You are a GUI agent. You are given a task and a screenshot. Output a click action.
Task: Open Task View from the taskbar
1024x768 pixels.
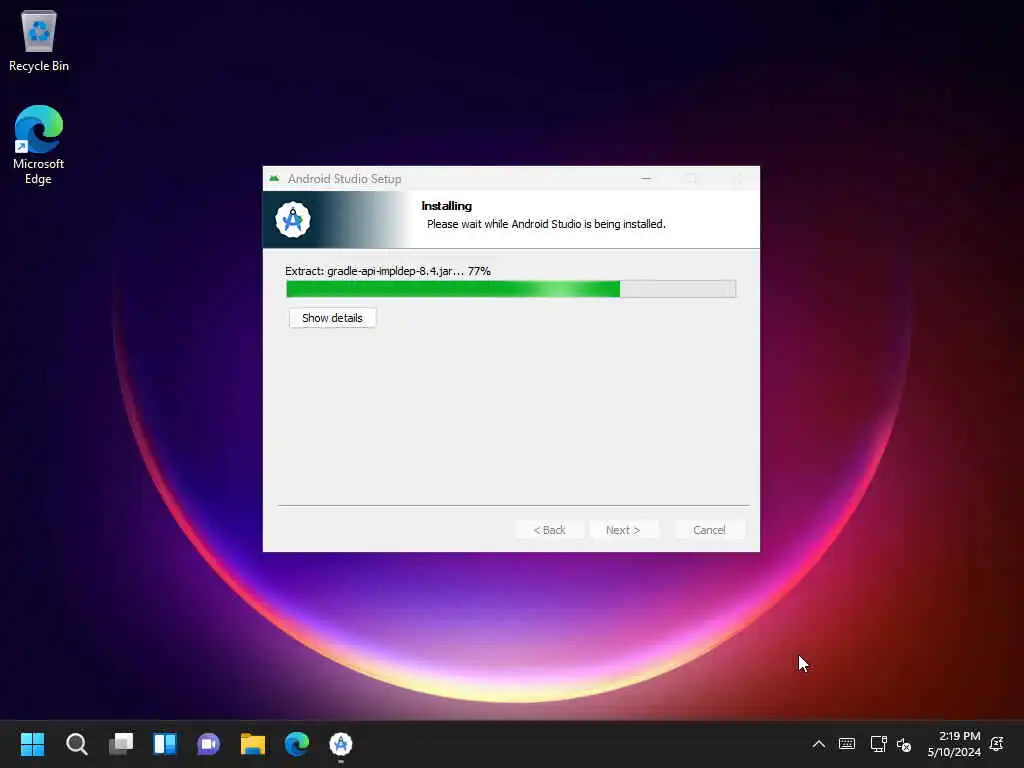(x=121, y=744)
